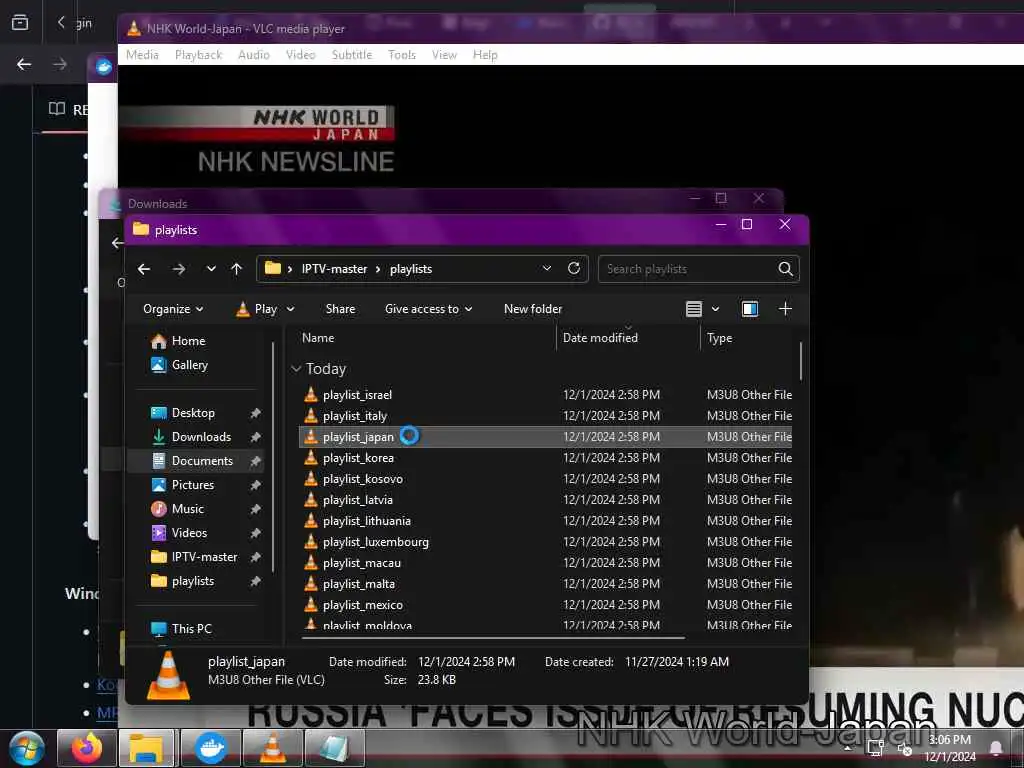Click the plus icon in Explorer toolbar
The image size is (1024, 768).
coord(785,309)
